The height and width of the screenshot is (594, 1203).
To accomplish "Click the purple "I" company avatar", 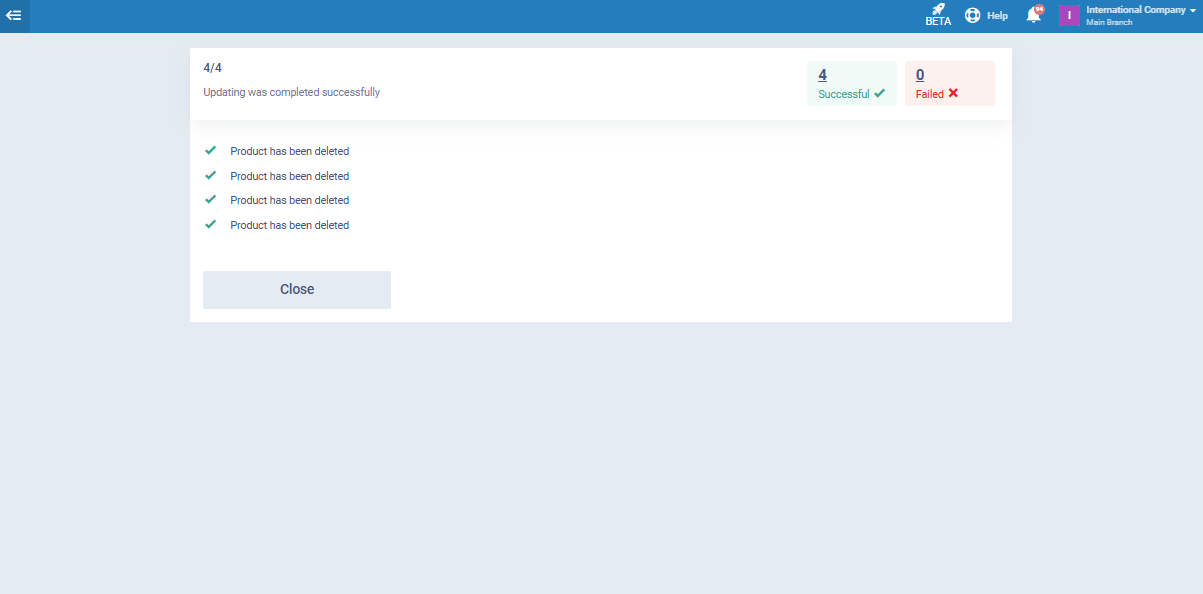I will click(x=1069, y=15).
